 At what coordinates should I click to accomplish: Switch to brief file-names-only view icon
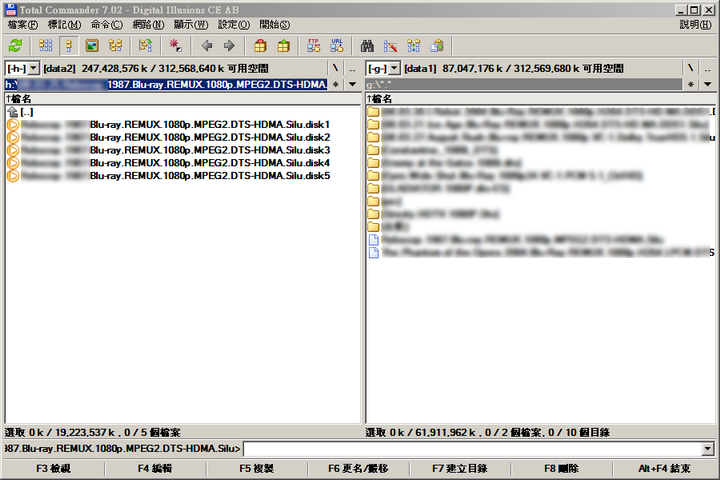(45, 45)
